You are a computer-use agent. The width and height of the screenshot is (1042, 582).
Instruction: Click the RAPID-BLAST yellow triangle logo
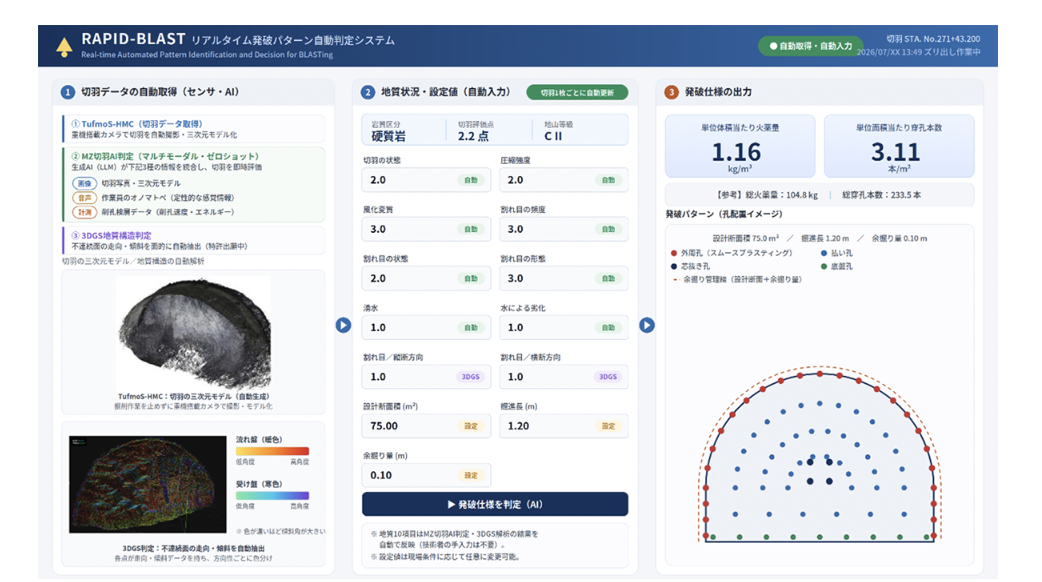[x=64, y=47]
